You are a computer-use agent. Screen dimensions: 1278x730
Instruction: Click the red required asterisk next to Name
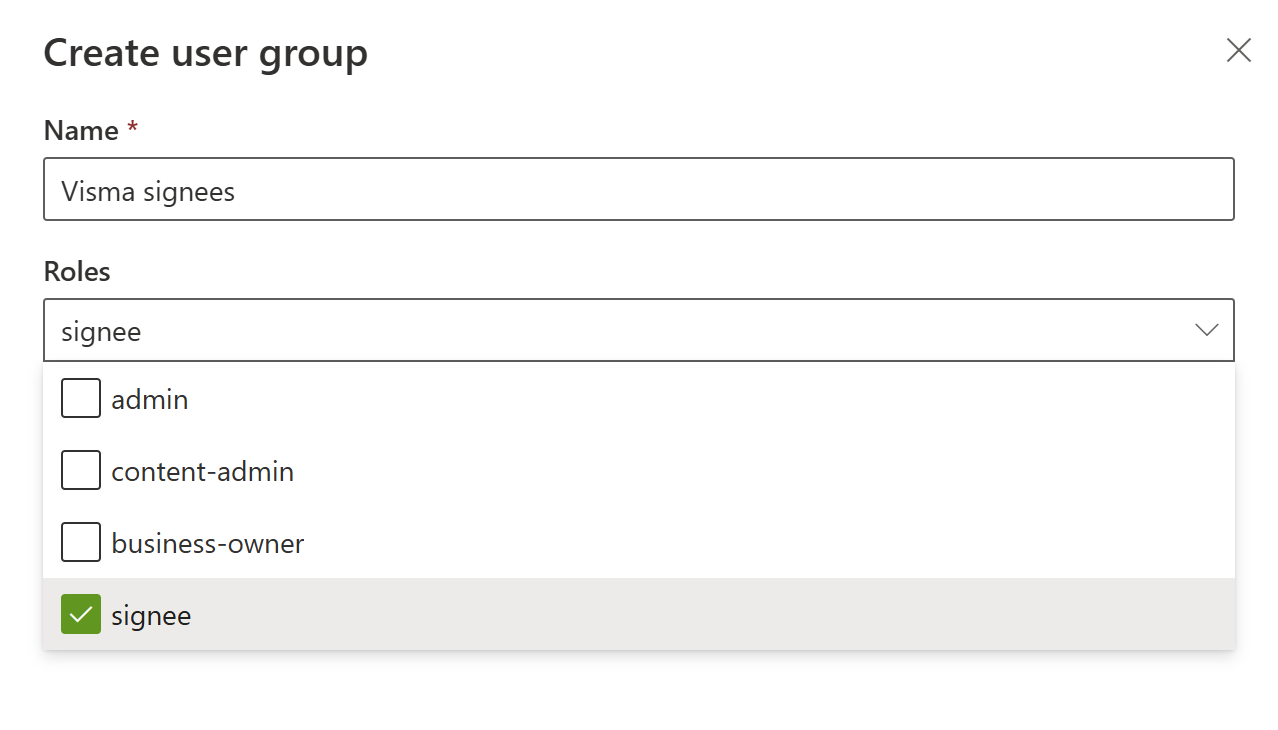click(x=132, y=129)
